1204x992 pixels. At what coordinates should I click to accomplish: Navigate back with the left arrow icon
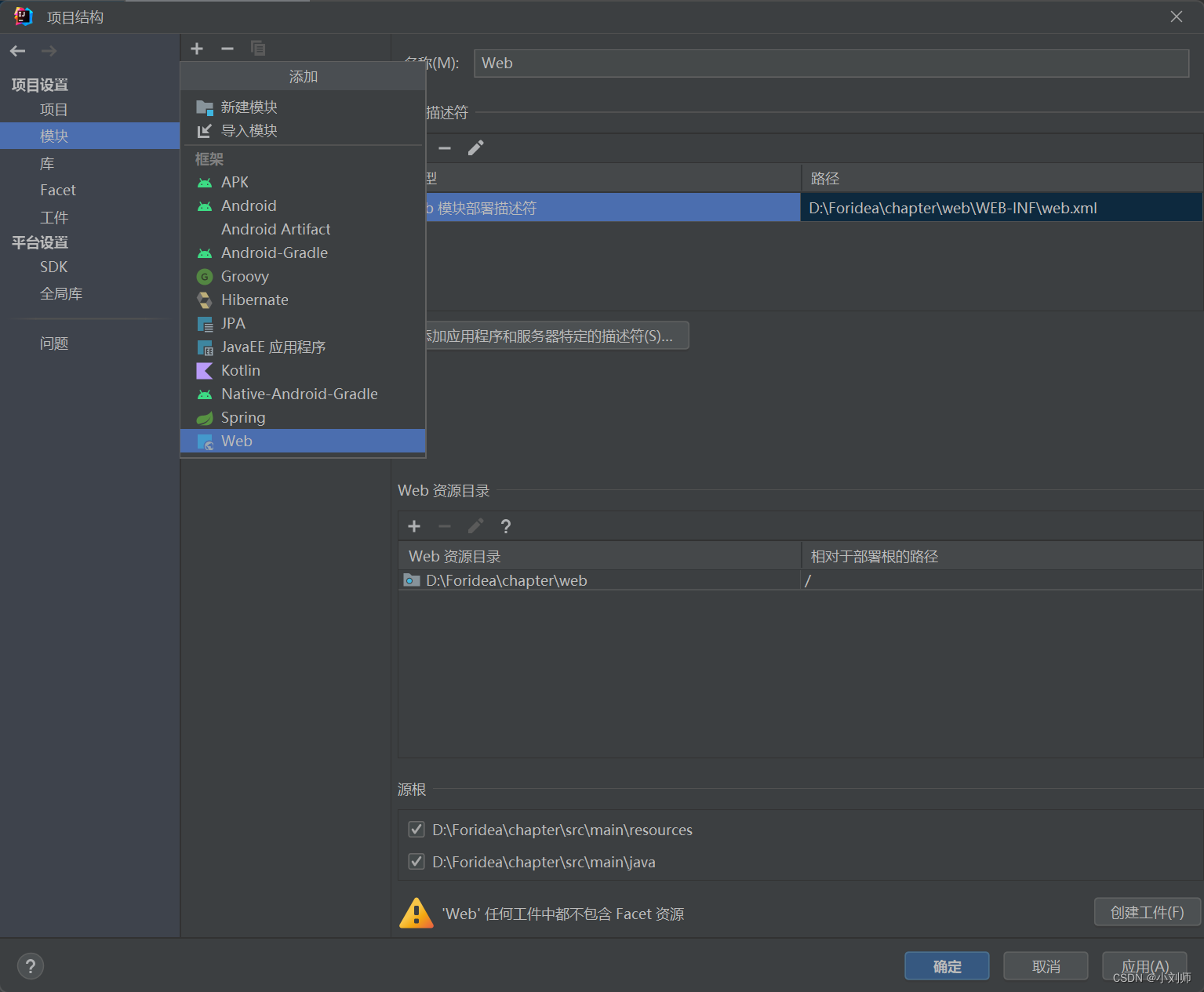[17, 50]
